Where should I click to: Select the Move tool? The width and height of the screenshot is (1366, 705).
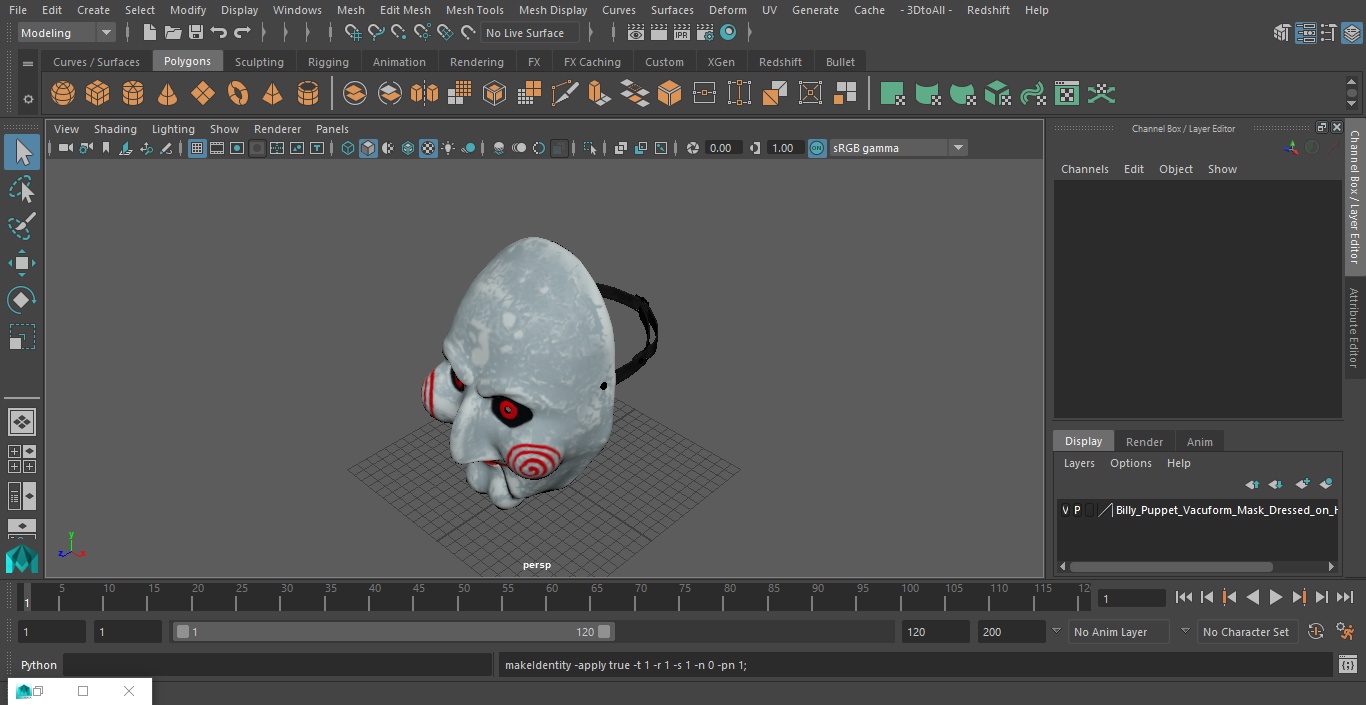click(x=22, y=263)
